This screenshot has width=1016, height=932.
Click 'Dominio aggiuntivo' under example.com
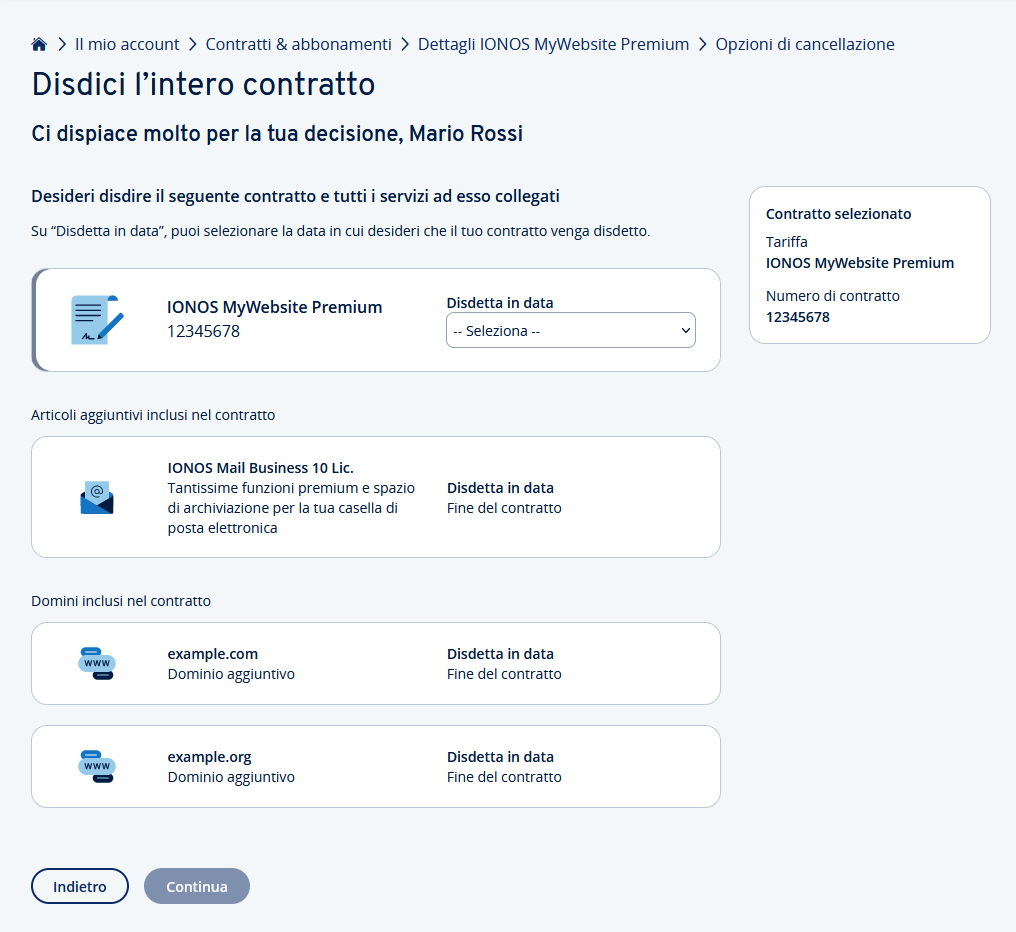pos(231,674)
